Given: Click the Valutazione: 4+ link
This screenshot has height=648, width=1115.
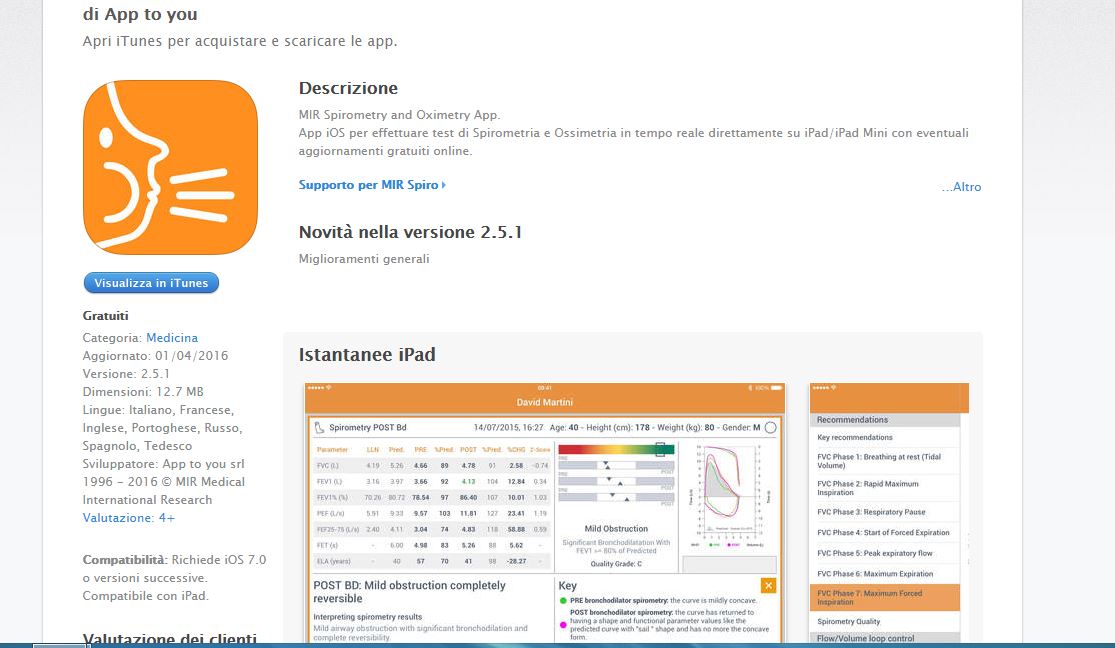Looking at the screenshot, I should (x=129, y=518).
